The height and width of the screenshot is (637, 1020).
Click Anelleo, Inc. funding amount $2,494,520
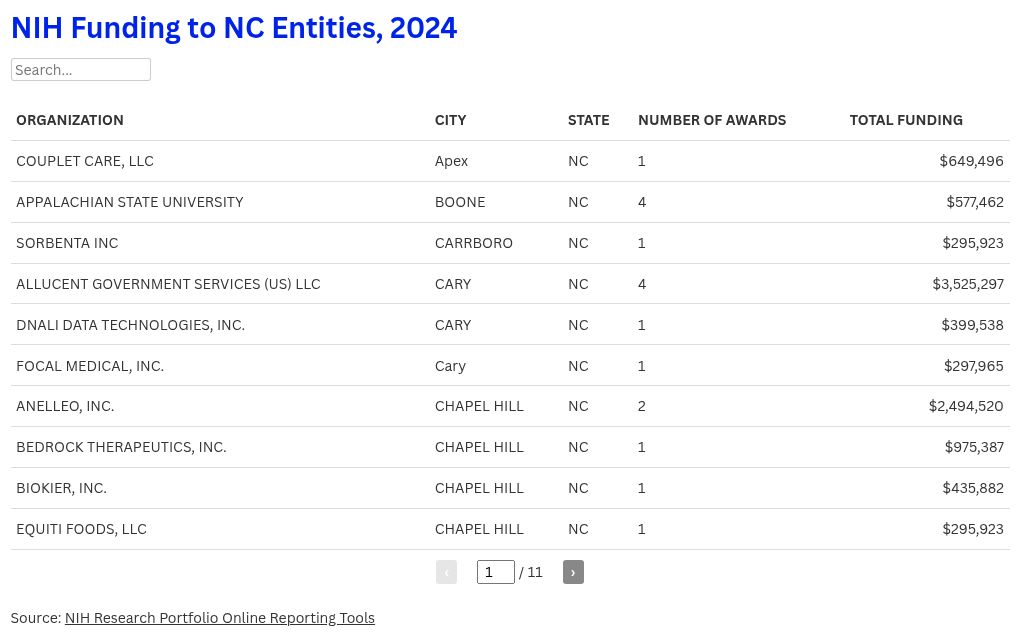(x=965, y=406)
